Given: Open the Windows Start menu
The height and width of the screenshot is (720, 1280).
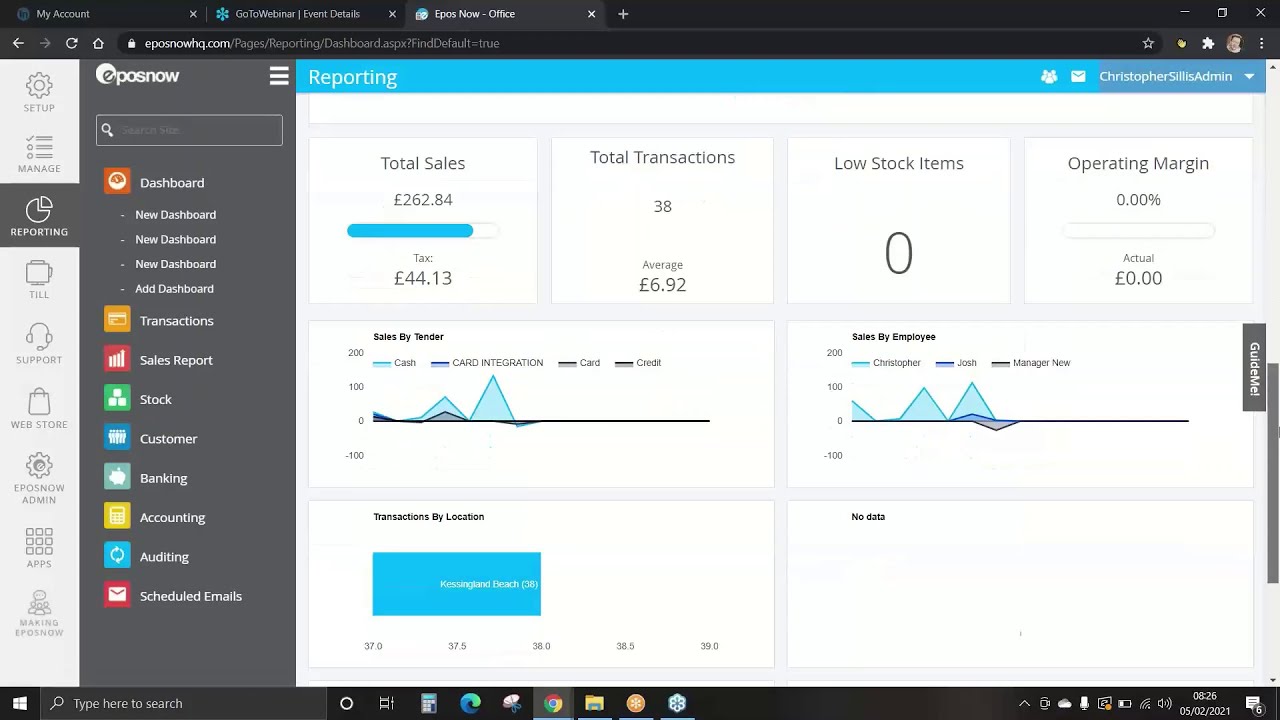Looking at the screenshot, I should click(x=19, y=703).
